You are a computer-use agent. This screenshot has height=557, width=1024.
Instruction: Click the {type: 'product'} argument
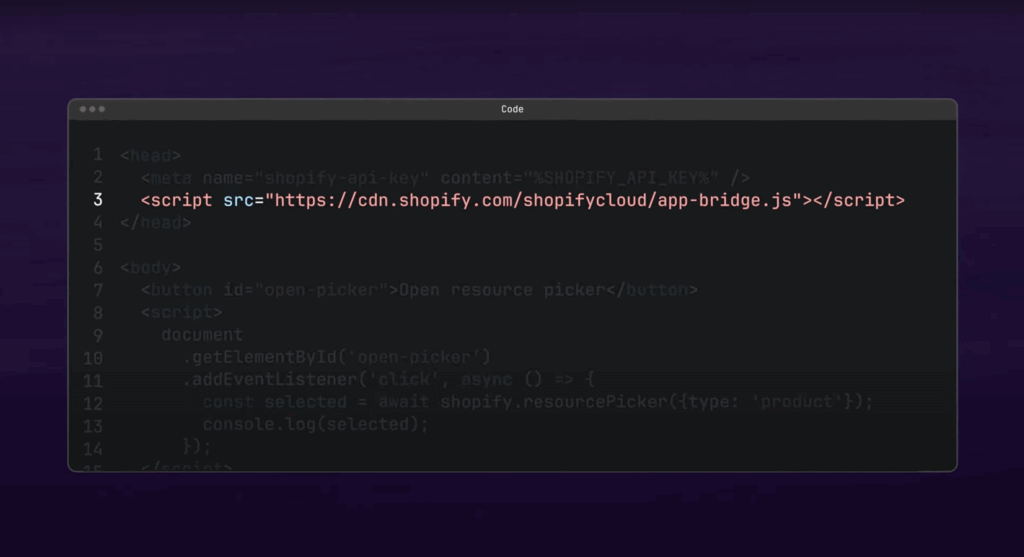pyautogui.click(x=765, y=402)
